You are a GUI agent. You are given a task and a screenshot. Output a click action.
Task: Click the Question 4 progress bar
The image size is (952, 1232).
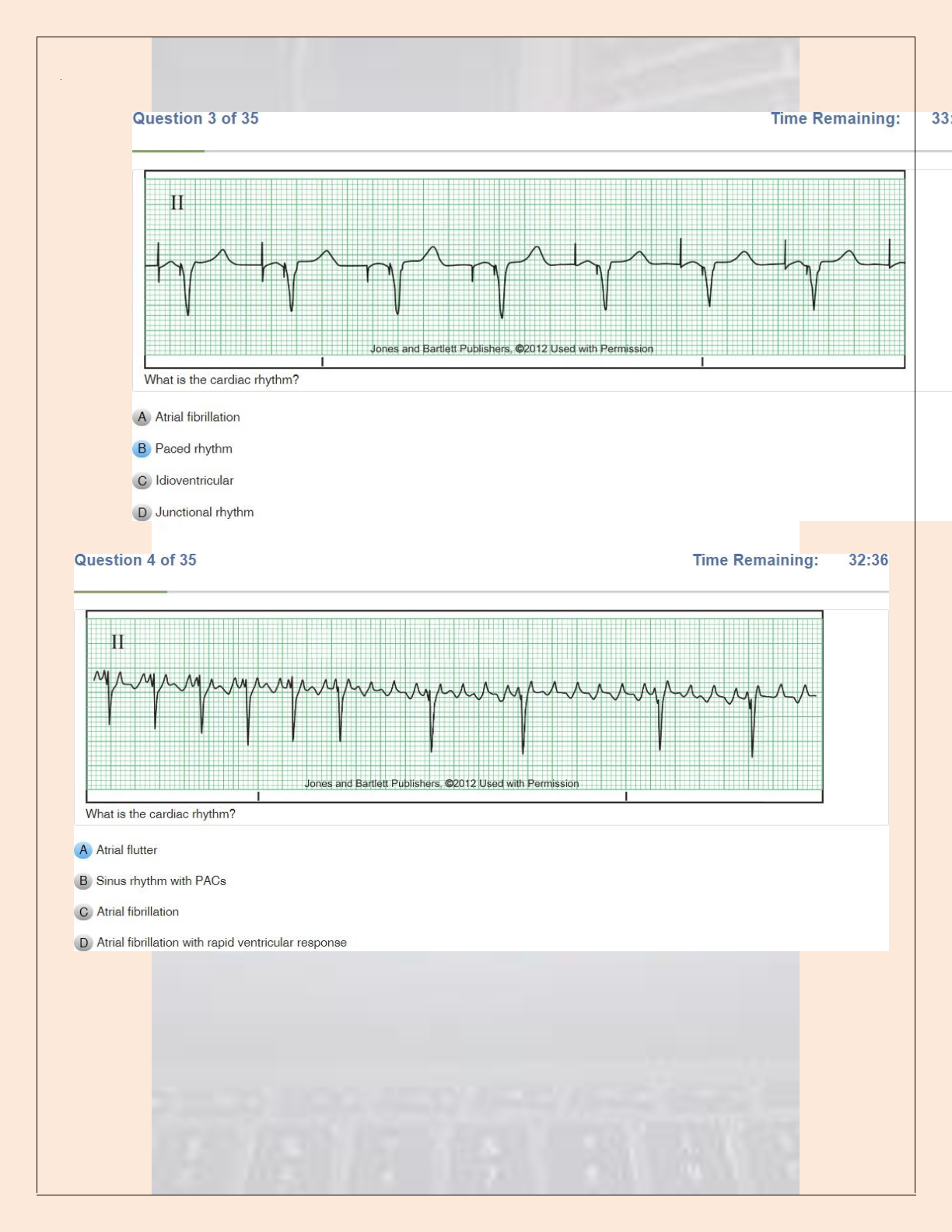pos(481,592)
